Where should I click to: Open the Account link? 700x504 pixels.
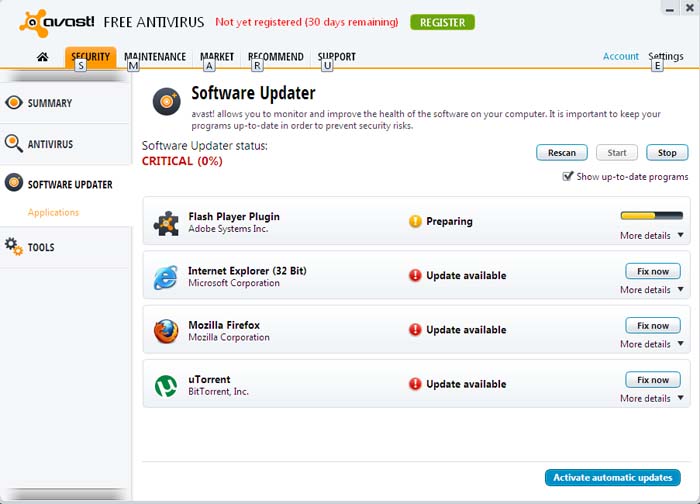point(621,56)
